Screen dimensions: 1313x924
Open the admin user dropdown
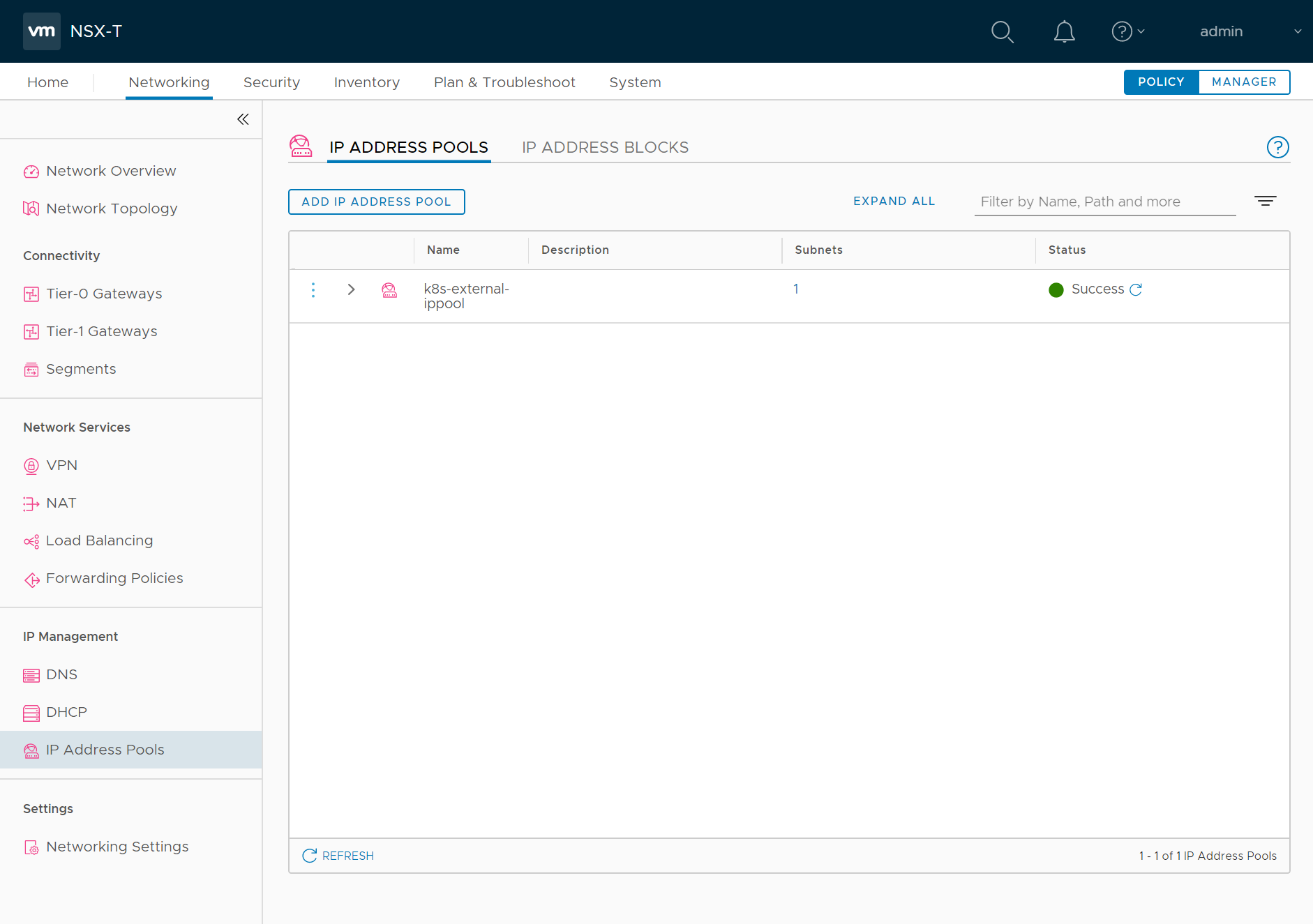coord(1250,31)
